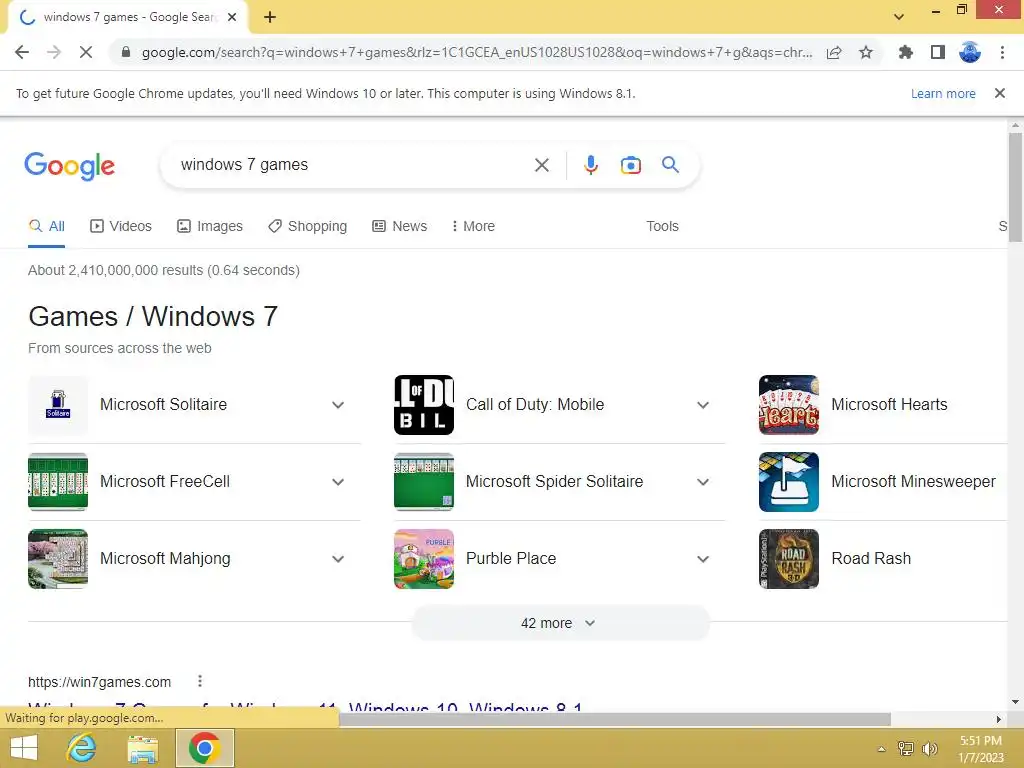Show 42 more games
This screenshot has height=768, width=1024.
[560, 623]
